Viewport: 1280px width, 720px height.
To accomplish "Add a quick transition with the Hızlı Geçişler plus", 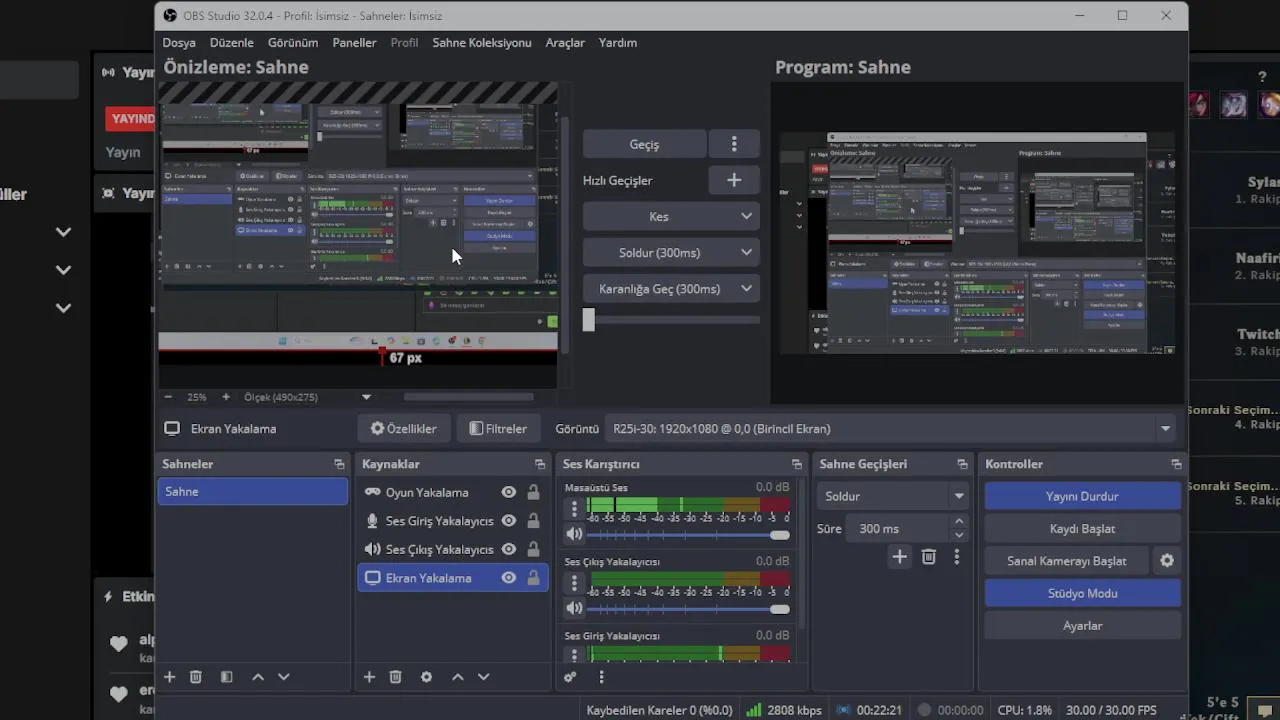I will (x=734, y=180).
